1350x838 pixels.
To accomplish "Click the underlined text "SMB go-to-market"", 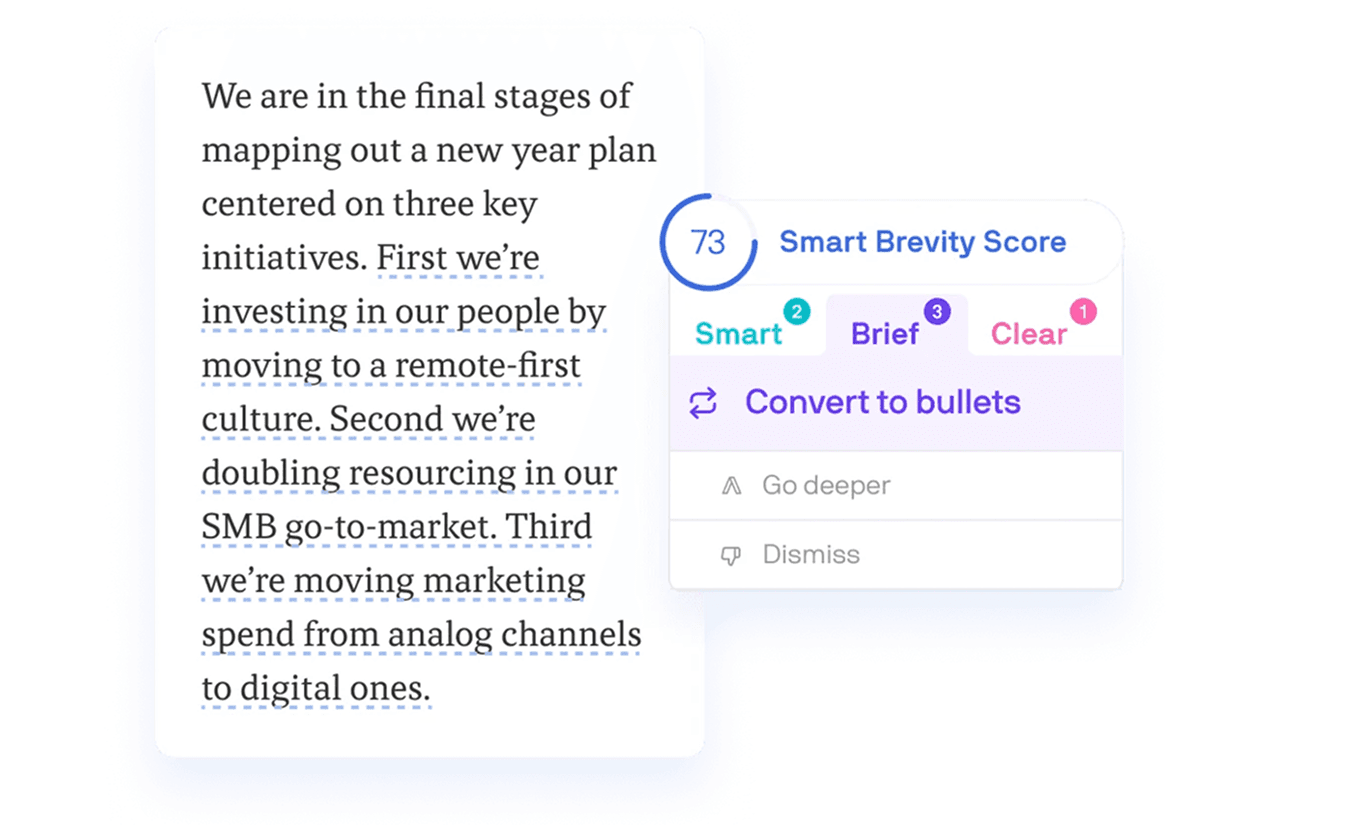I will point(347,527).
